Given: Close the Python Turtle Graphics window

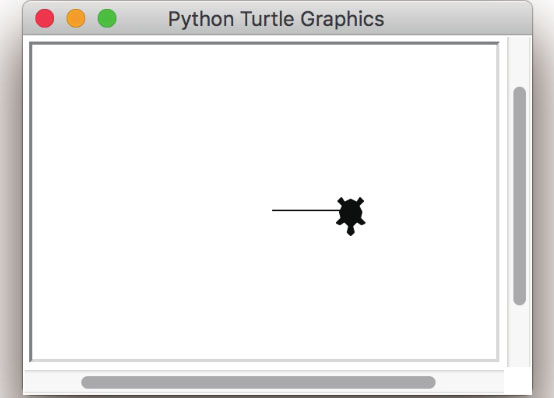Looking at the screenshot, I should tap(45, 18).
